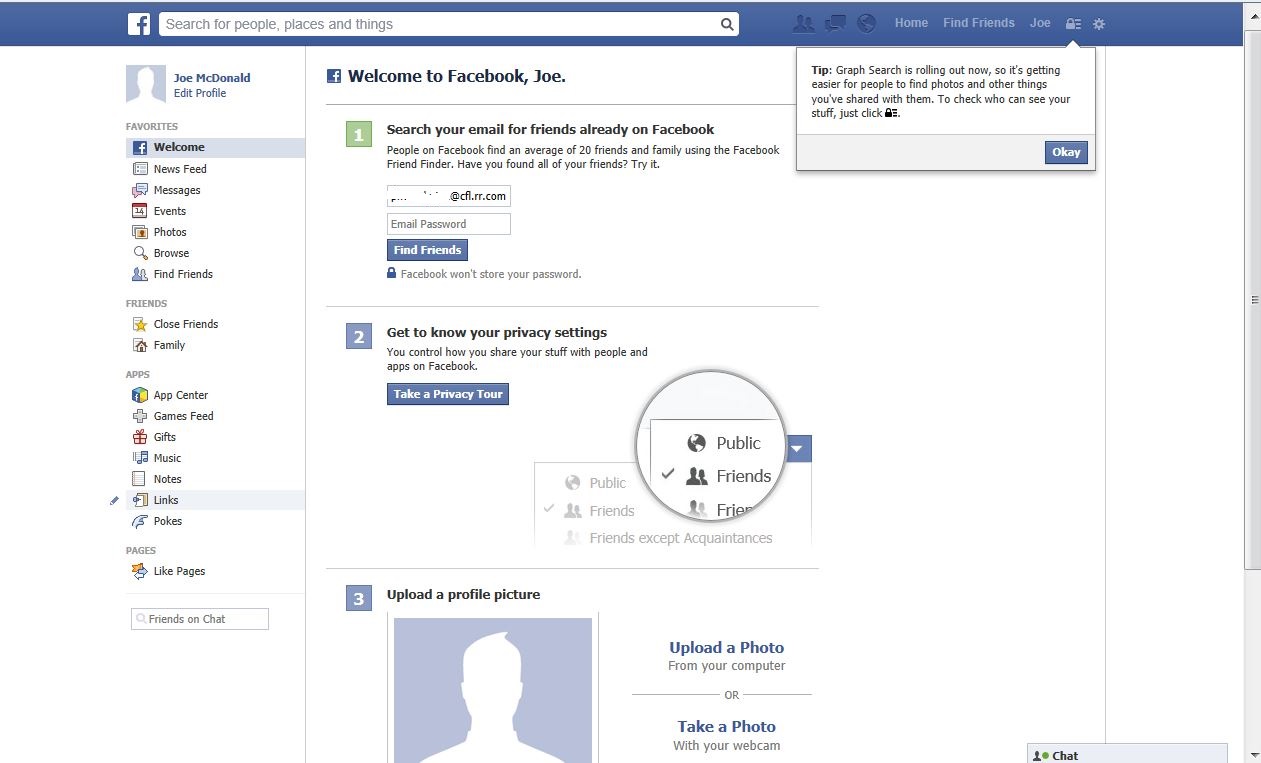Open the Chat bar at bottom
The height and width of the screenshot is (763, 1261).
(1127, 755)
